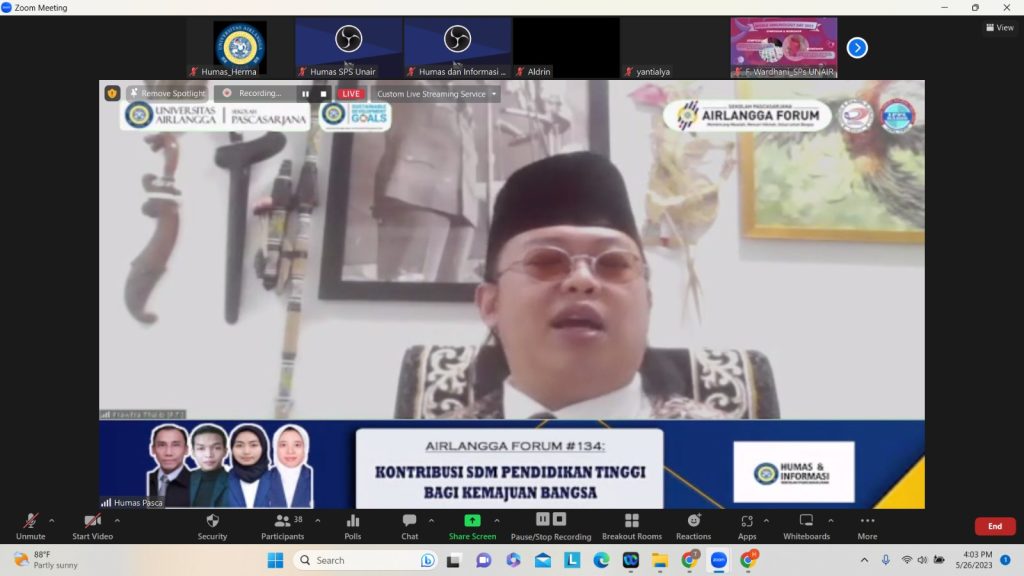Expand the Participants options caret
1024x576 pixels.
317,520
